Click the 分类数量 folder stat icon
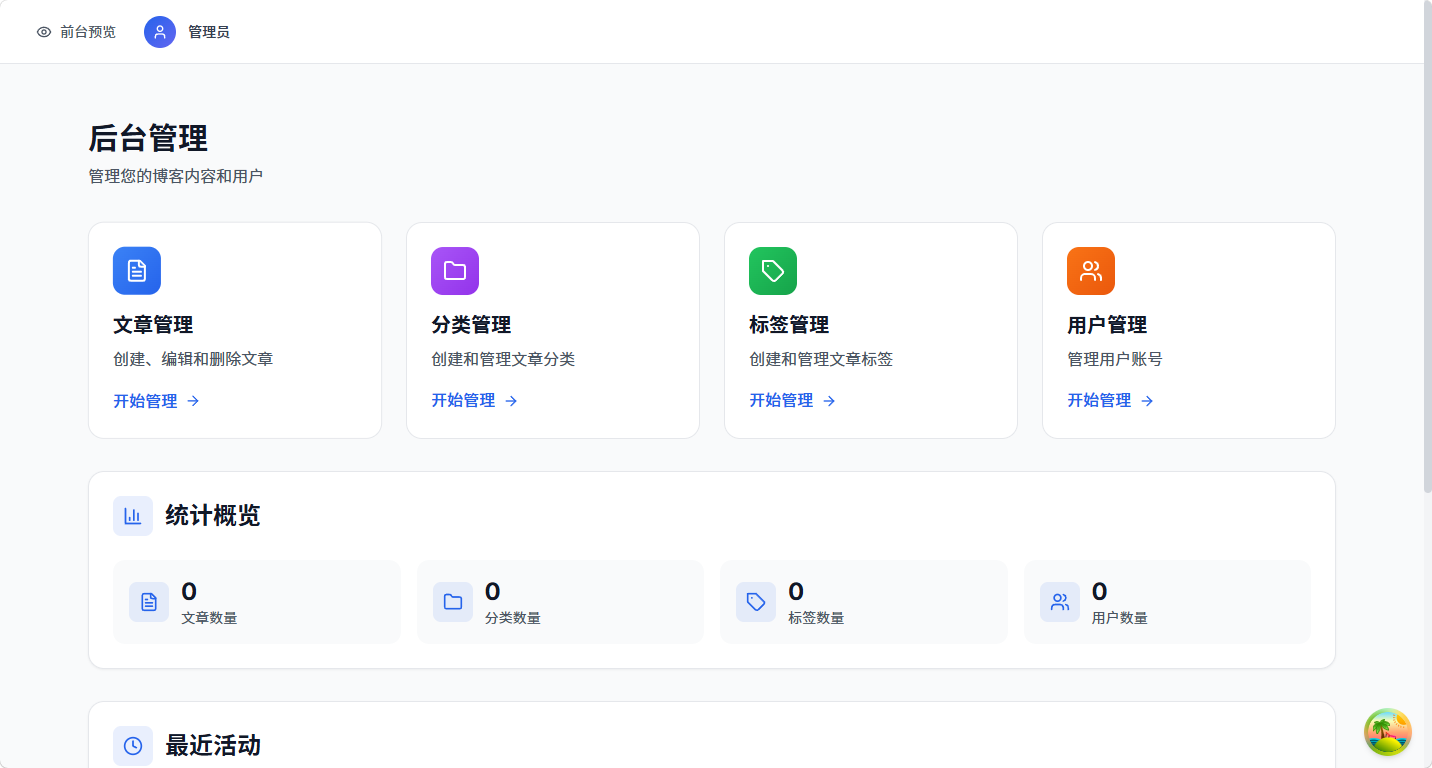Screen dimensions: 1432x768 coord(453,602)
